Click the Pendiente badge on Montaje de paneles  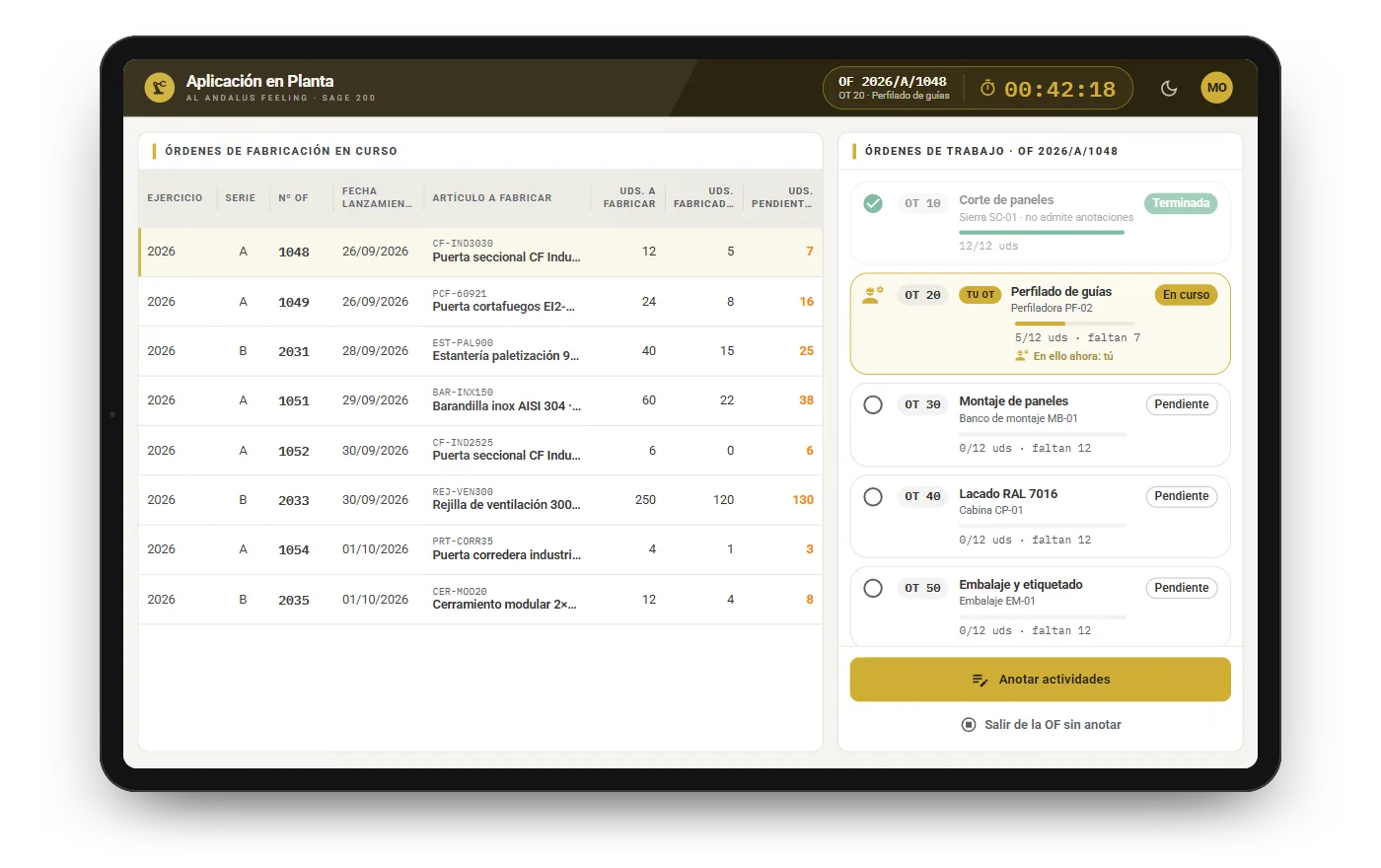pos(1182,404)
